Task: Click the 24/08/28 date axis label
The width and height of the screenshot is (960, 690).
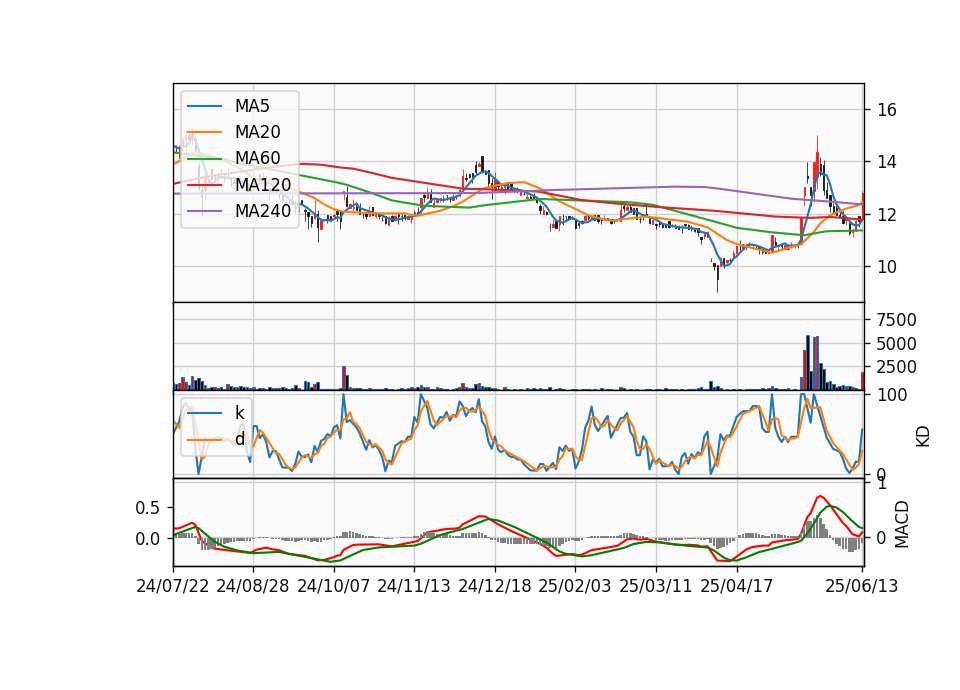Action: pos(253,586)
